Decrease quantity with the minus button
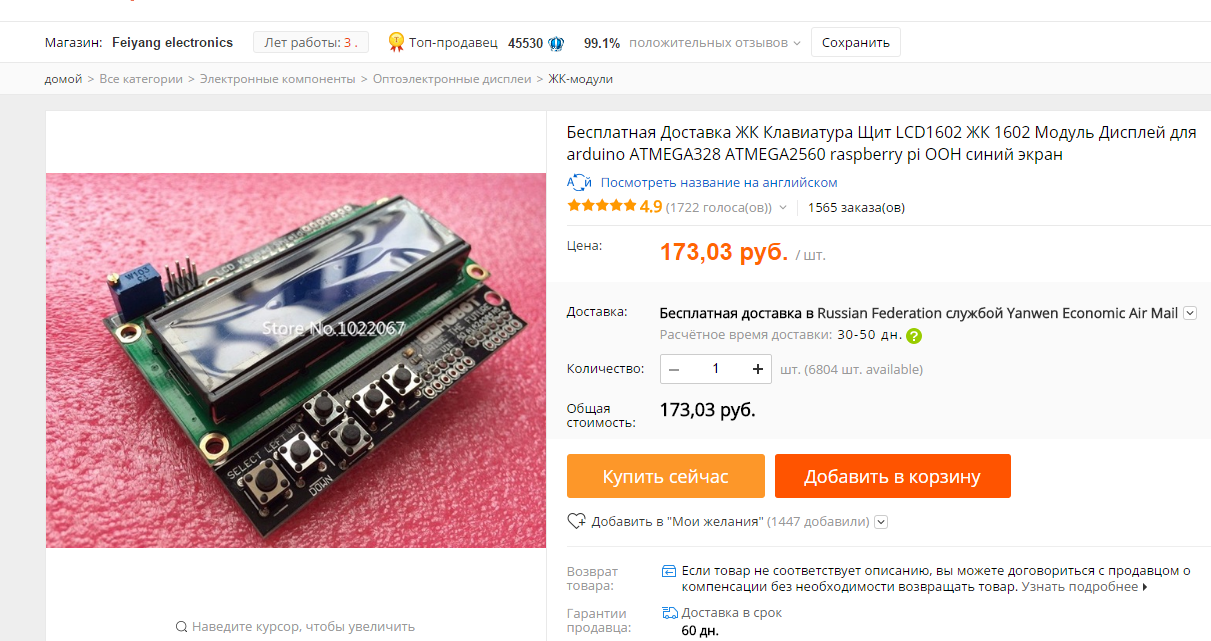 pos(674,369)
